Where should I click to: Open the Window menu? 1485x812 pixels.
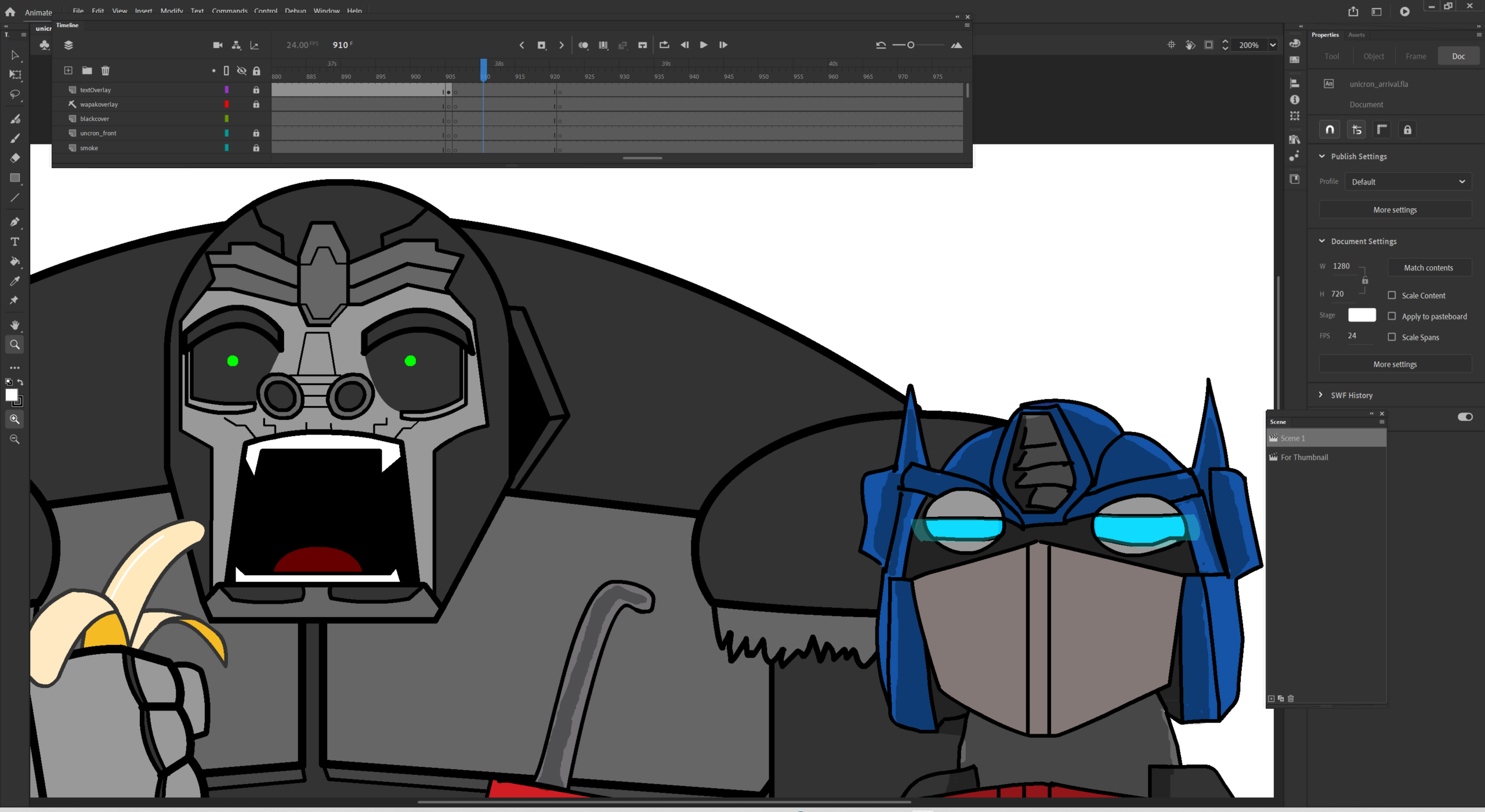(x=327, y=11)
